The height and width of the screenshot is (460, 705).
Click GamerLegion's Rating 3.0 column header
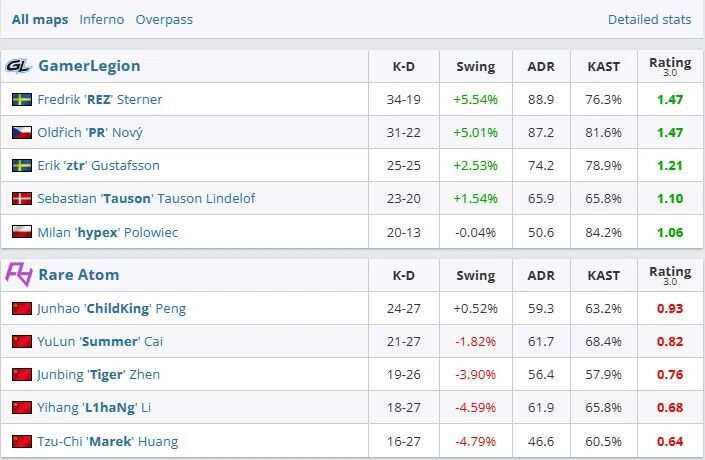(670, 66)
